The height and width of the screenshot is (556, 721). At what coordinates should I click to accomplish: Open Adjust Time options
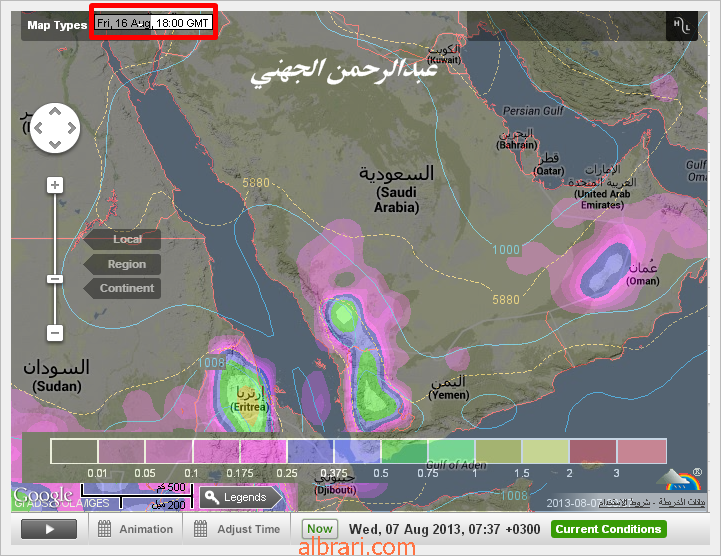[x=237, y=529]
